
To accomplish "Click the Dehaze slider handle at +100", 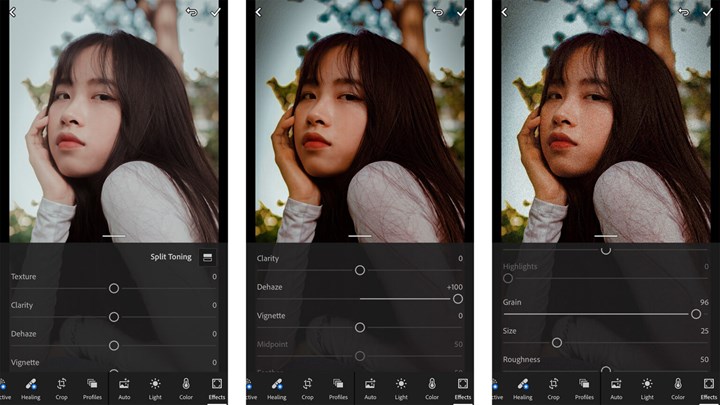I will (x=458, y=299).
